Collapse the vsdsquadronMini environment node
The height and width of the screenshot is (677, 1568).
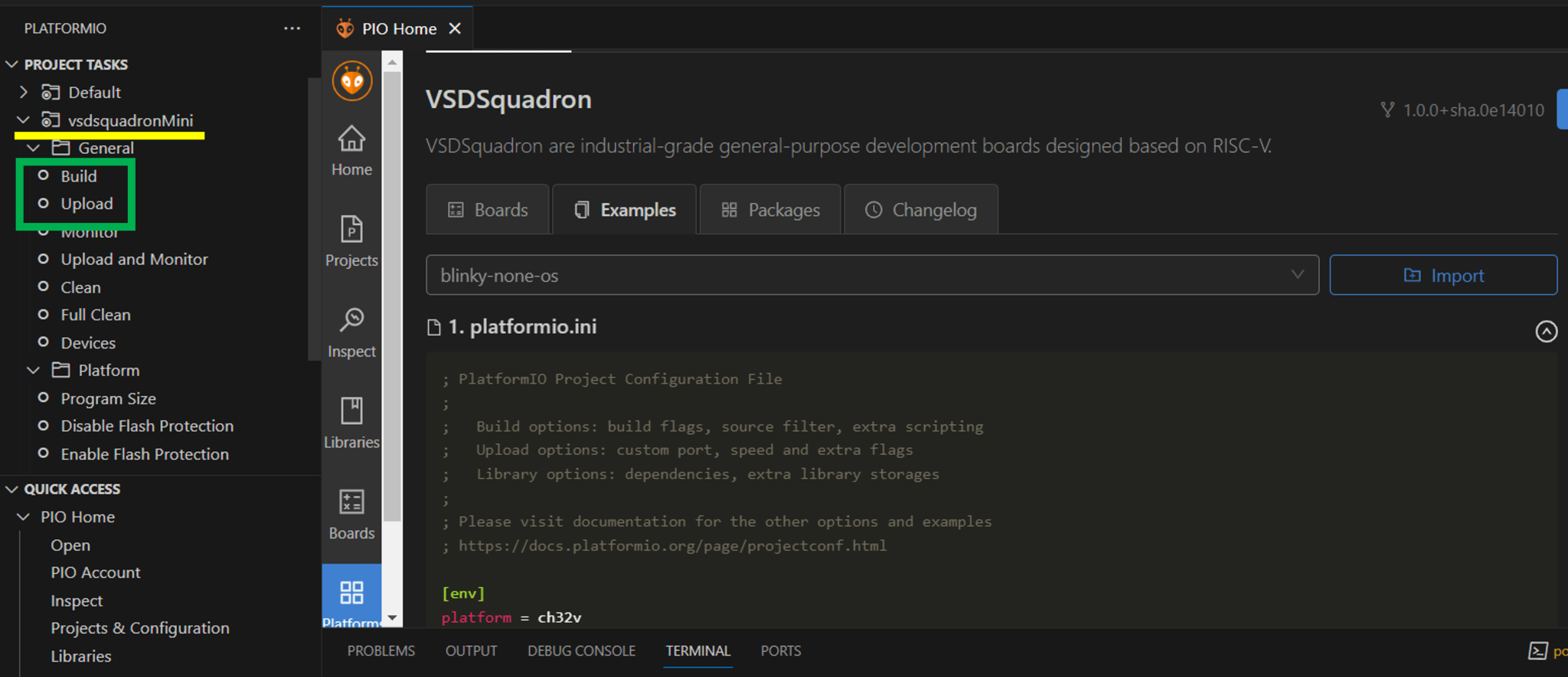pos(24,120)
